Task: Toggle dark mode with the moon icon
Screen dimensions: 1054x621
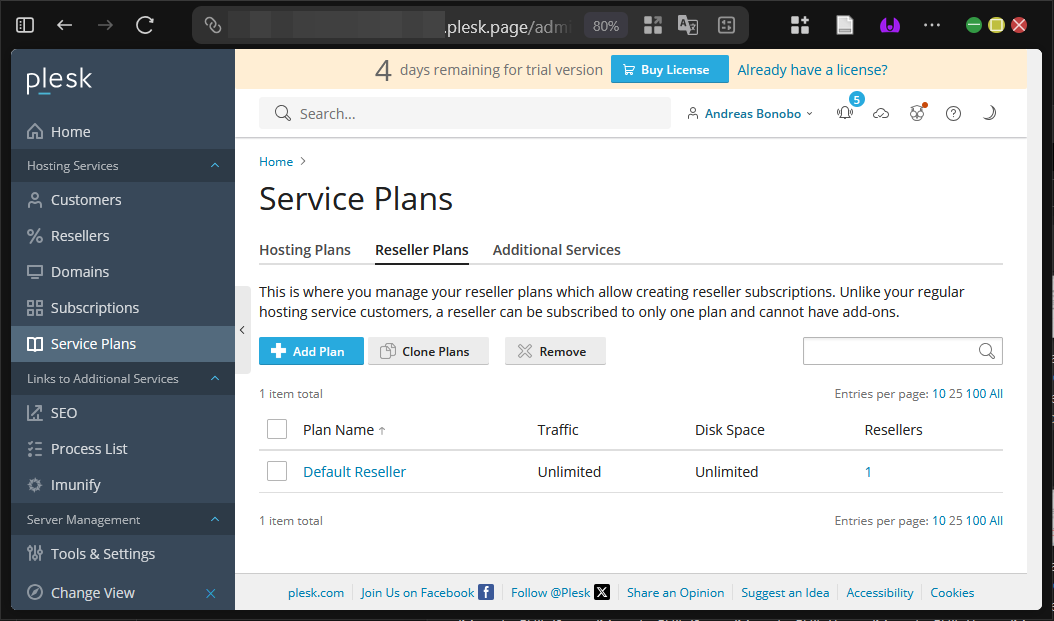Action: tap(989, 113)
